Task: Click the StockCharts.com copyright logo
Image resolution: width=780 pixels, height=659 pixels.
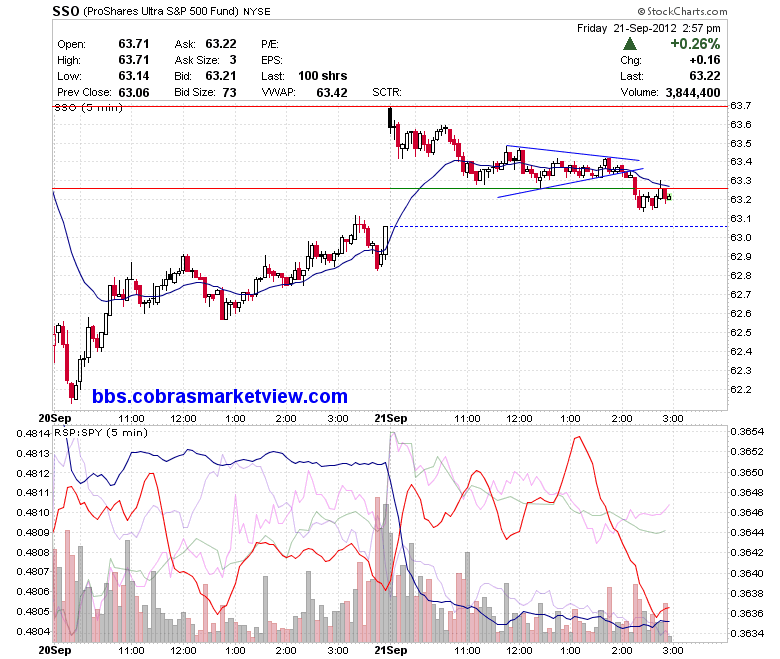Action: (x=682, y=11)
